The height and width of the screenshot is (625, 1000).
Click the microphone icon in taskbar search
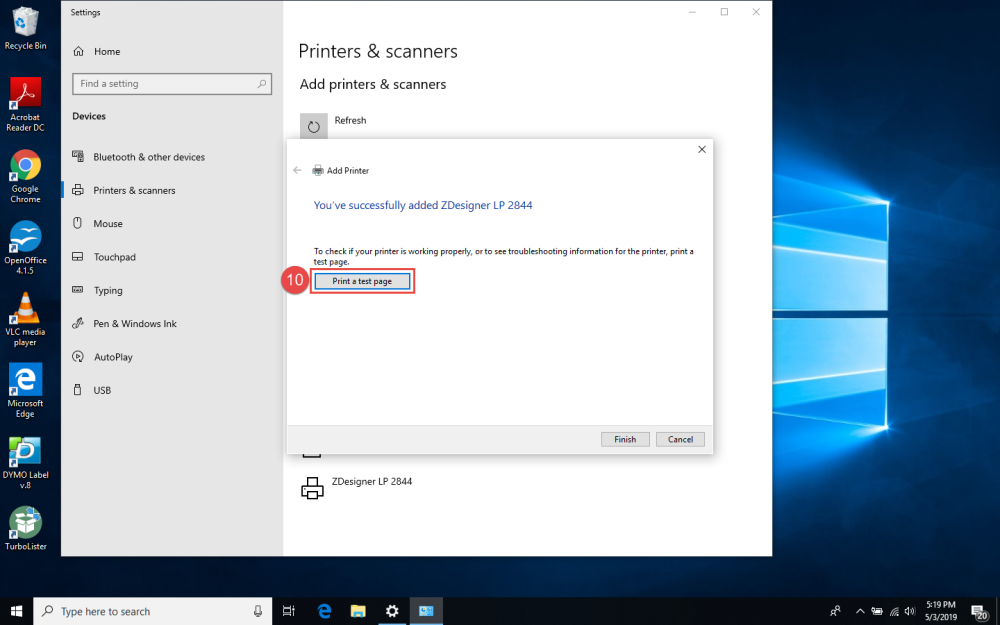point(258,611)
